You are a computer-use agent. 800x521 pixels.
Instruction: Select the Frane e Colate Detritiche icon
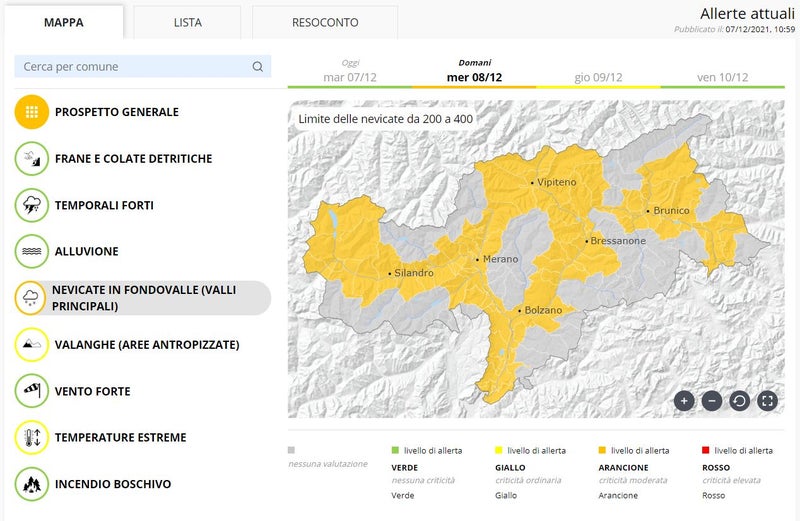click(x=32, y=159)
